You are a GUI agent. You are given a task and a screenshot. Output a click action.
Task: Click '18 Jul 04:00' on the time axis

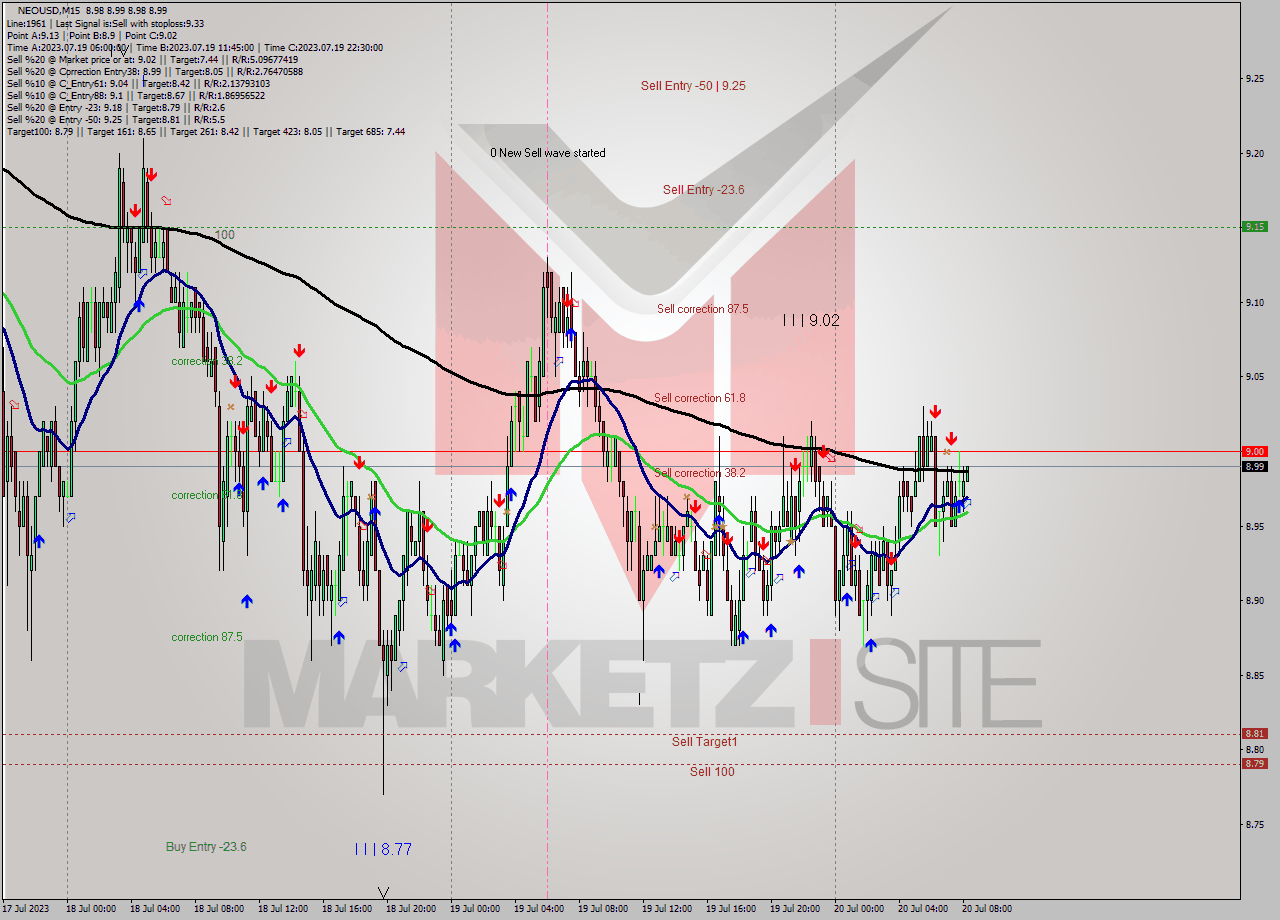tap(155, 909)
